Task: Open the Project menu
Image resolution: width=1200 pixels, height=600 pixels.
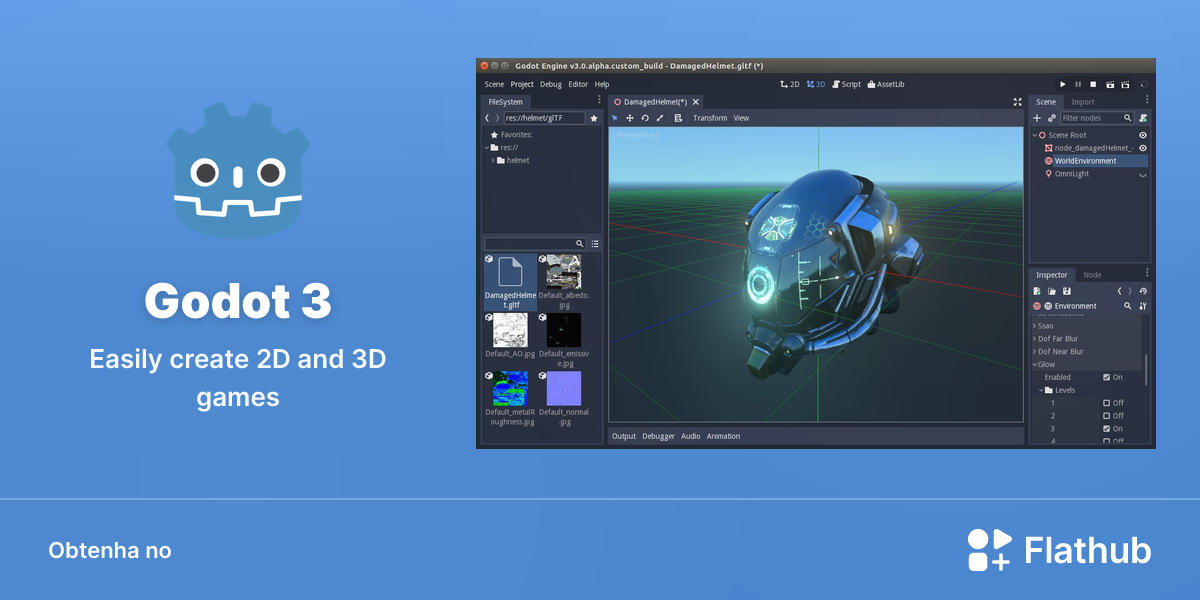Action: (522, 85)
